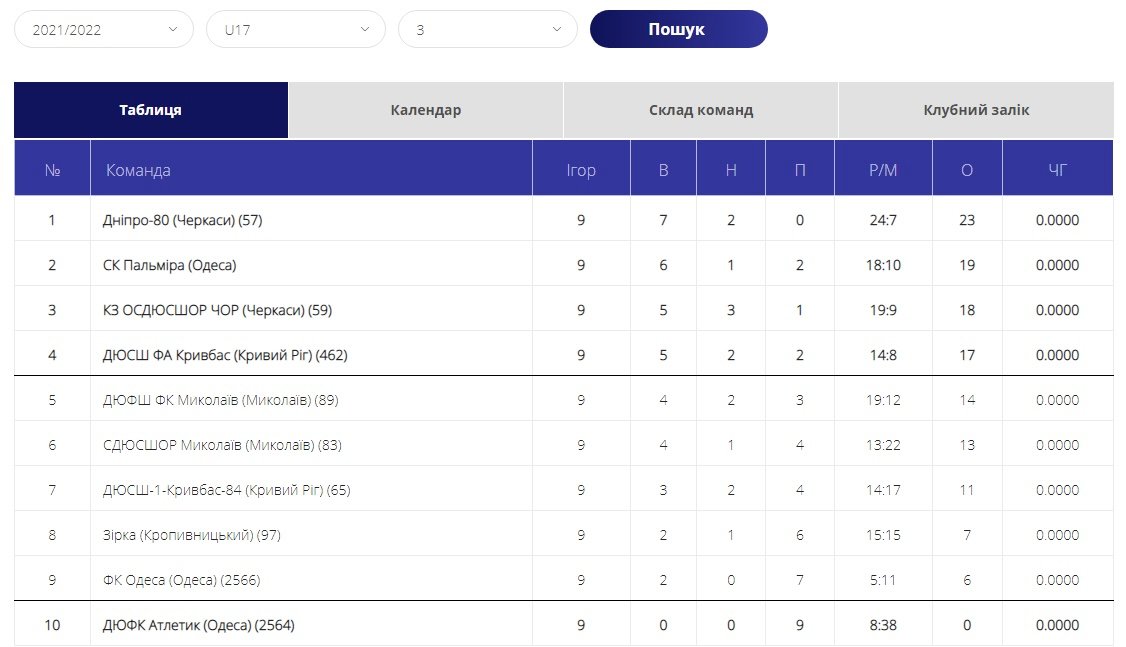Screen dimensions: 1126x647
Task: Click ДЮФК Атлетик (Одеса) (2564)
Action: [199, 625]
